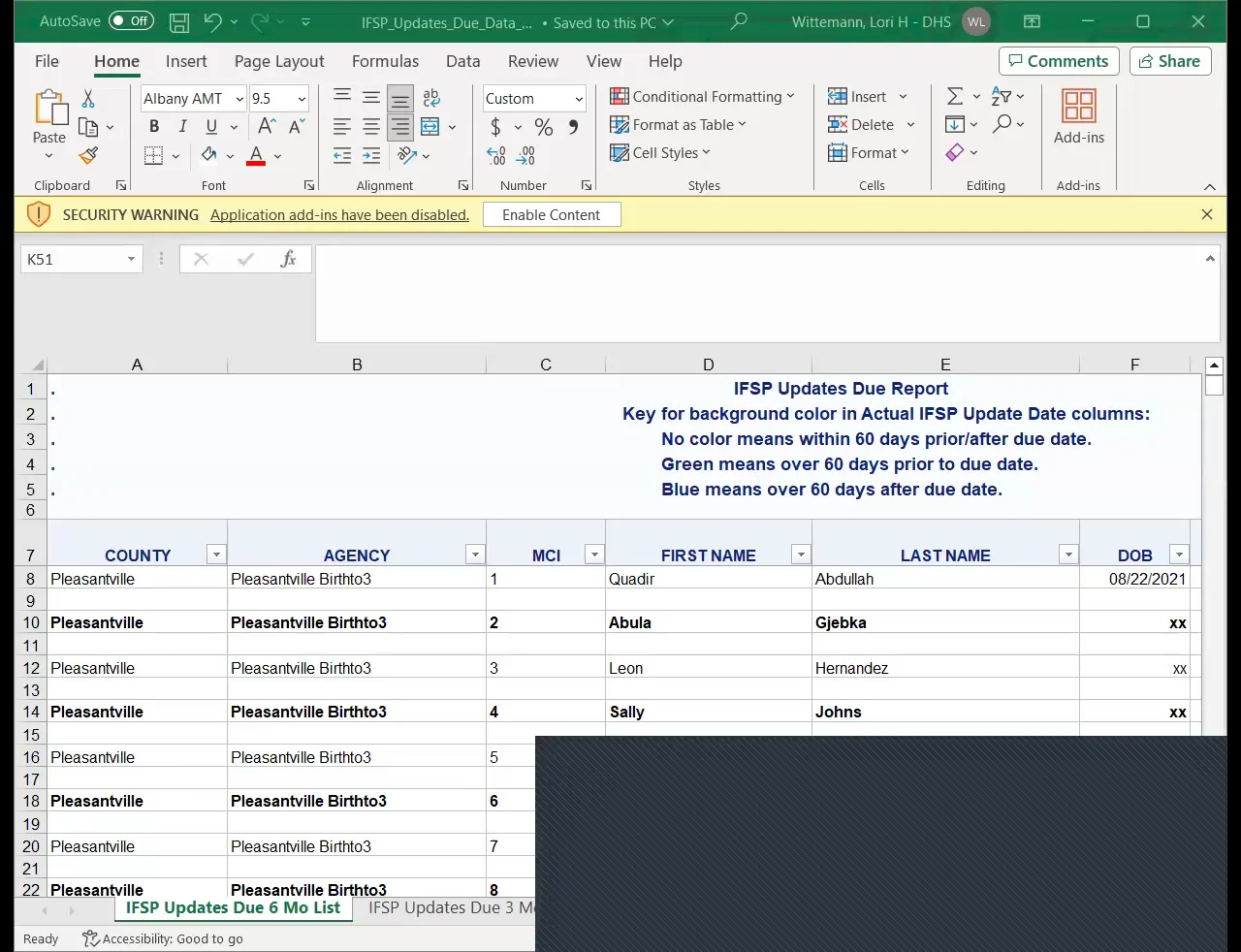Toggle Bold formatting
This screenshot has width=1241, height=952.
[x=154, y=127]
